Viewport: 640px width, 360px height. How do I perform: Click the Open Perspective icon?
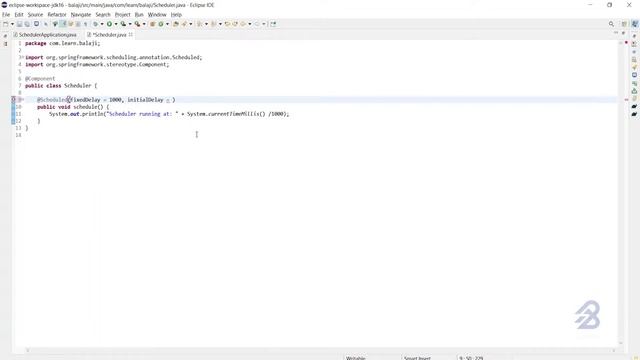point(624,24)
